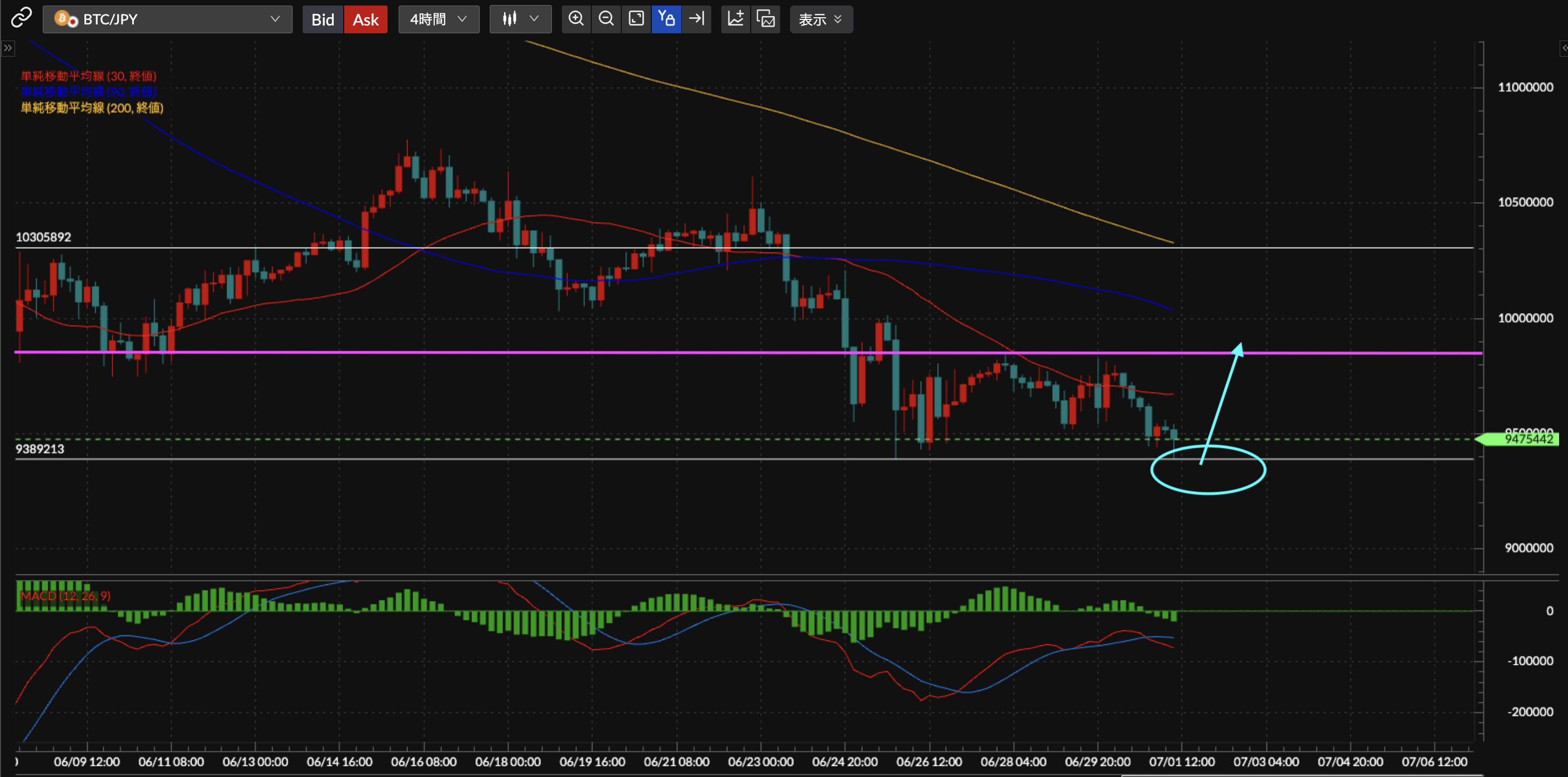Click the save chart image icon
The width and height of the screenshot is (1568, 777).
coord(766,19)
